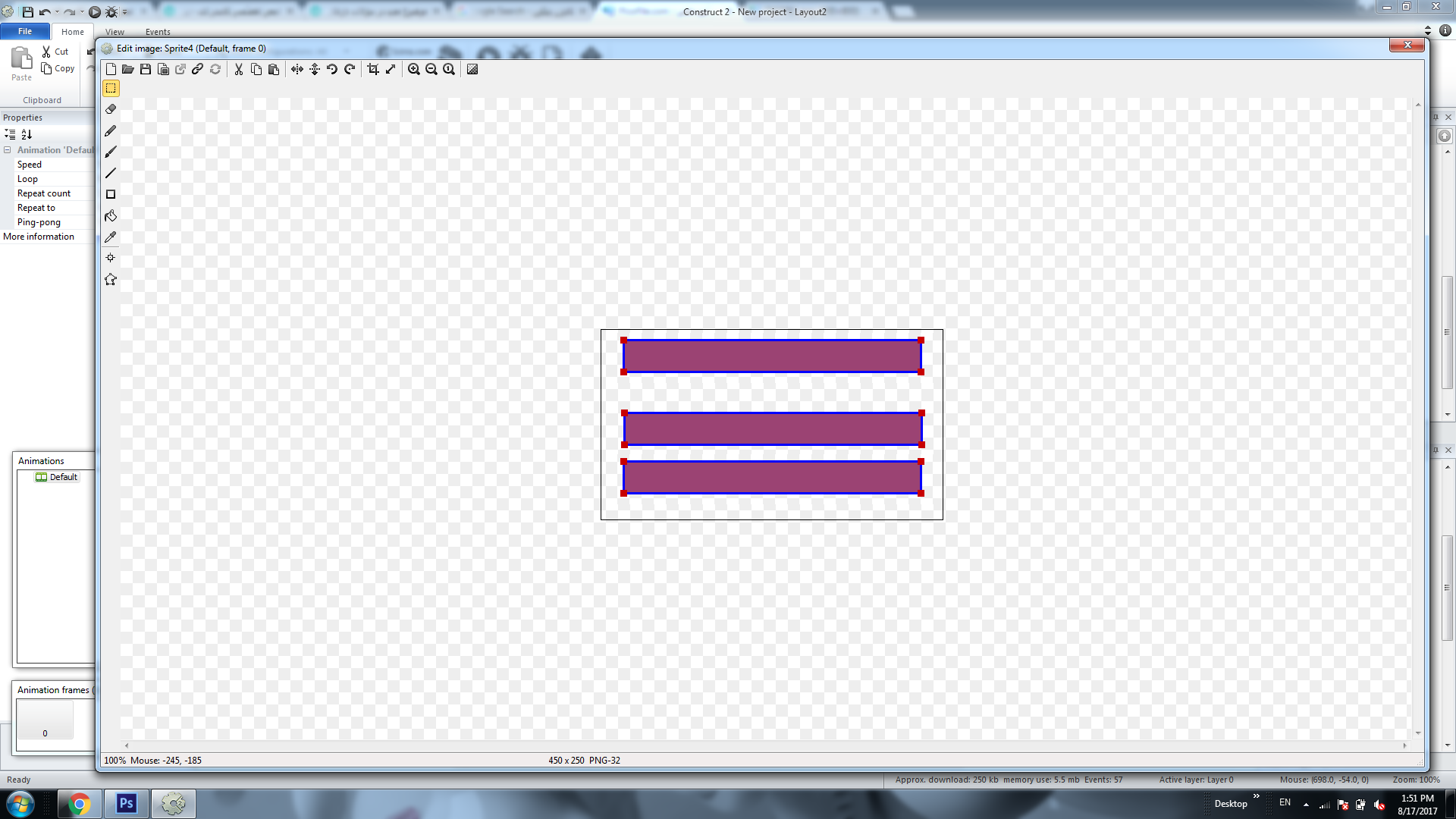The height and width of the screenshot is (819, 1456).
Task: Open the redo history dropdown arrow
Action: (x=82, y=12)
